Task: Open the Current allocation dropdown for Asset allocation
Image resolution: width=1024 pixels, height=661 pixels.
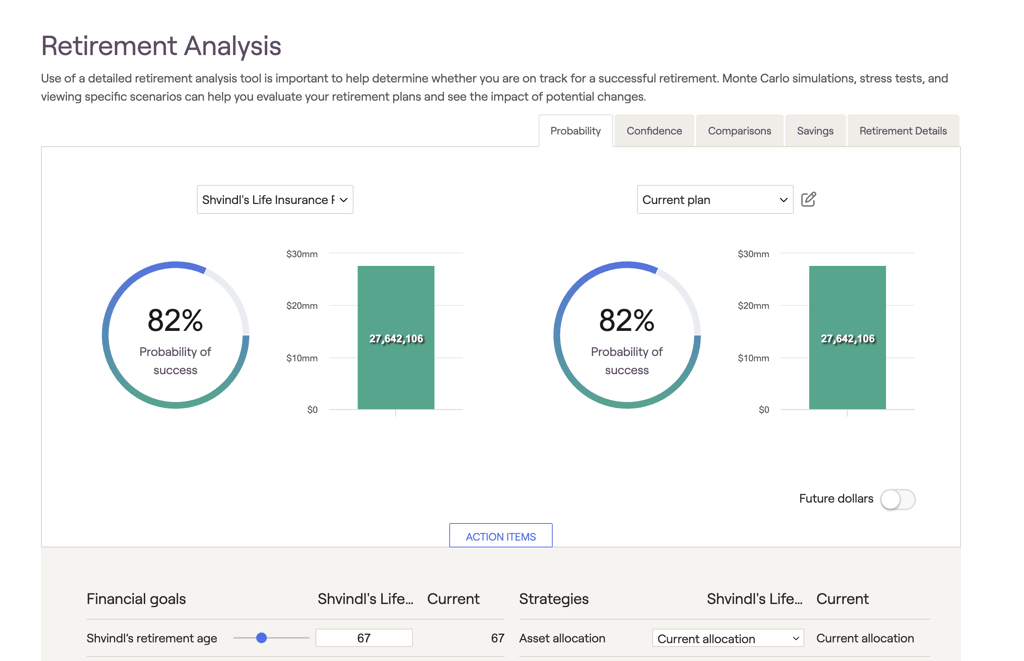Action: point(727,638)
